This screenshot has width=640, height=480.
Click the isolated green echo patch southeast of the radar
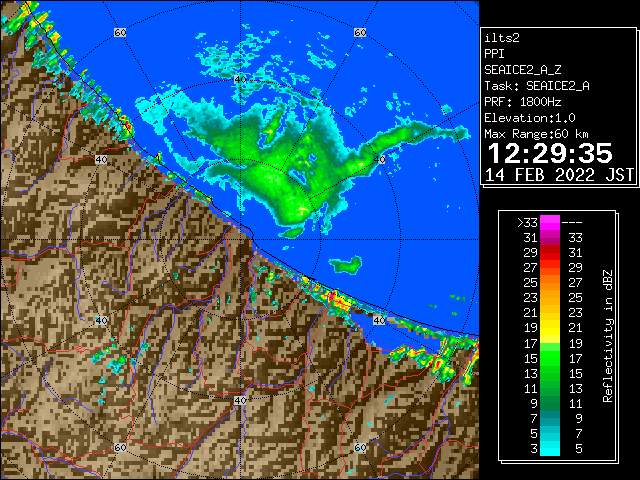(x=346, y=265)
